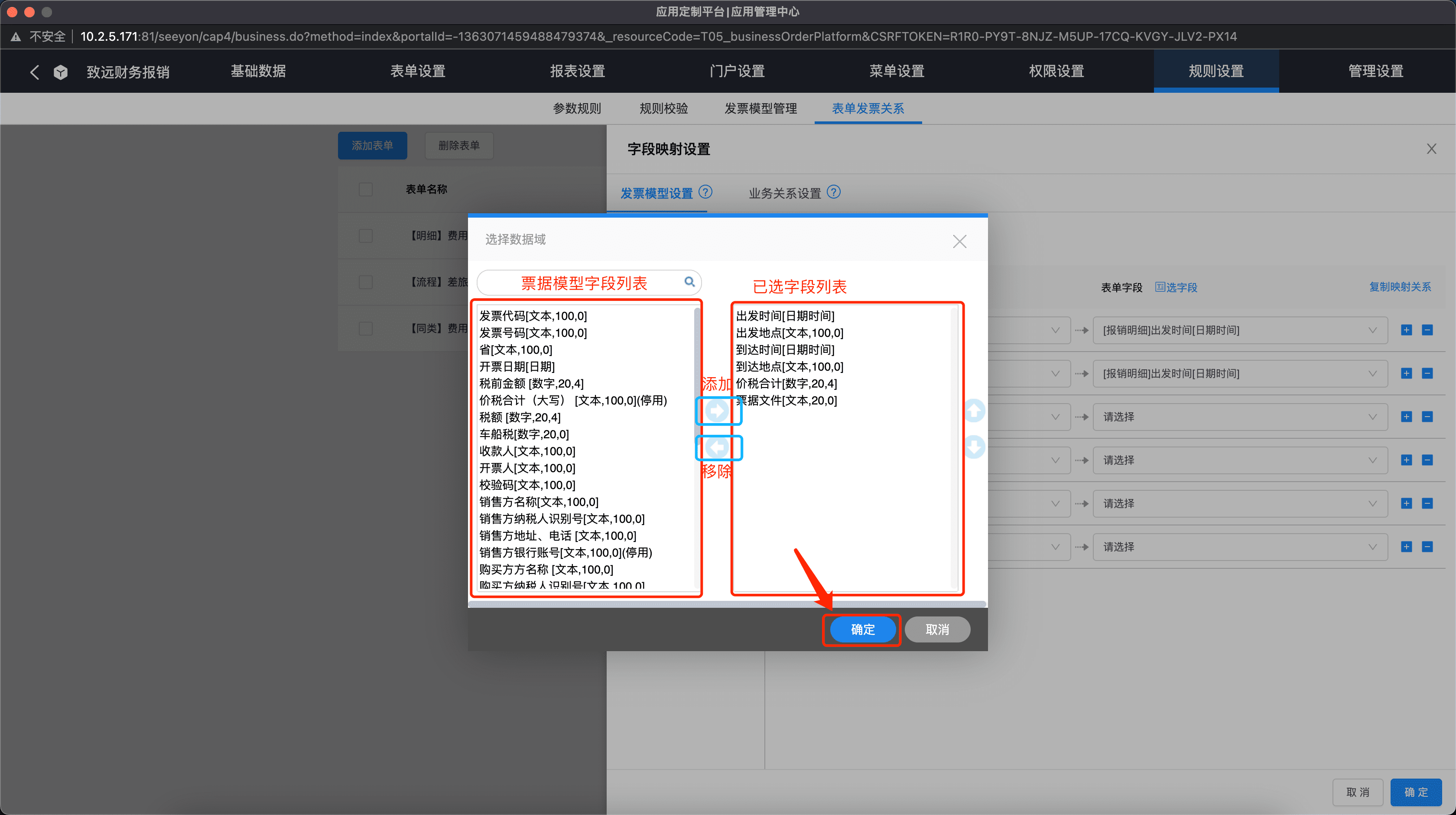Click the 复制映射关系 link
Screen dimensions: 1456x815
1400,287
